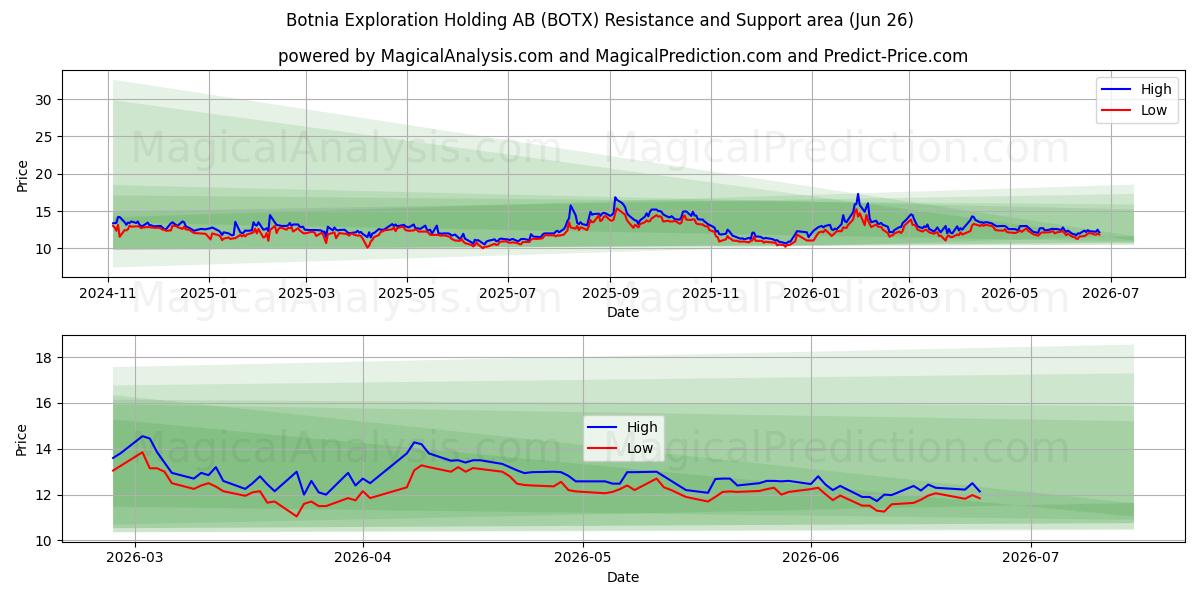Click 'Low' in the top chart legend
Screen dimensions: 1200x600
tap(1154, 110)
